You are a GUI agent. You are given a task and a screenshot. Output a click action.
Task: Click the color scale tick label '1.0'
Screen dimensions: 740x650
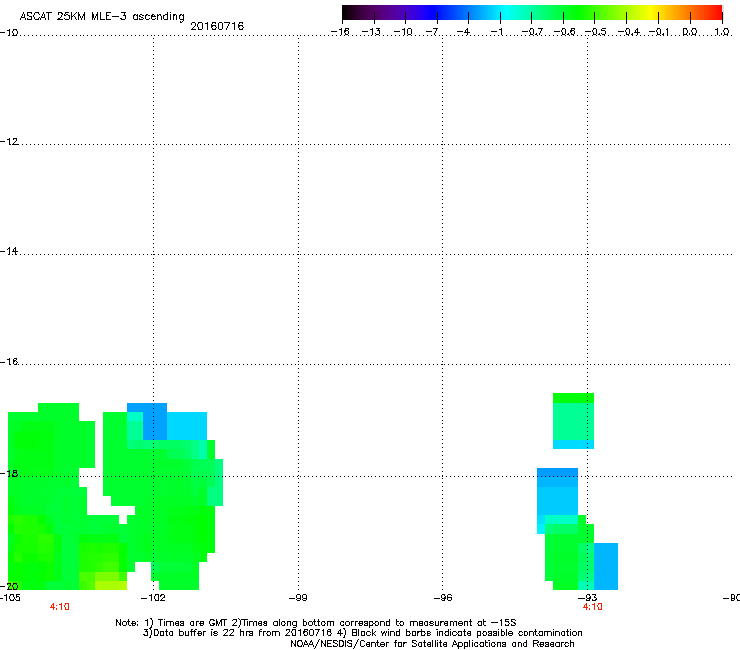[x=722, y=32]
